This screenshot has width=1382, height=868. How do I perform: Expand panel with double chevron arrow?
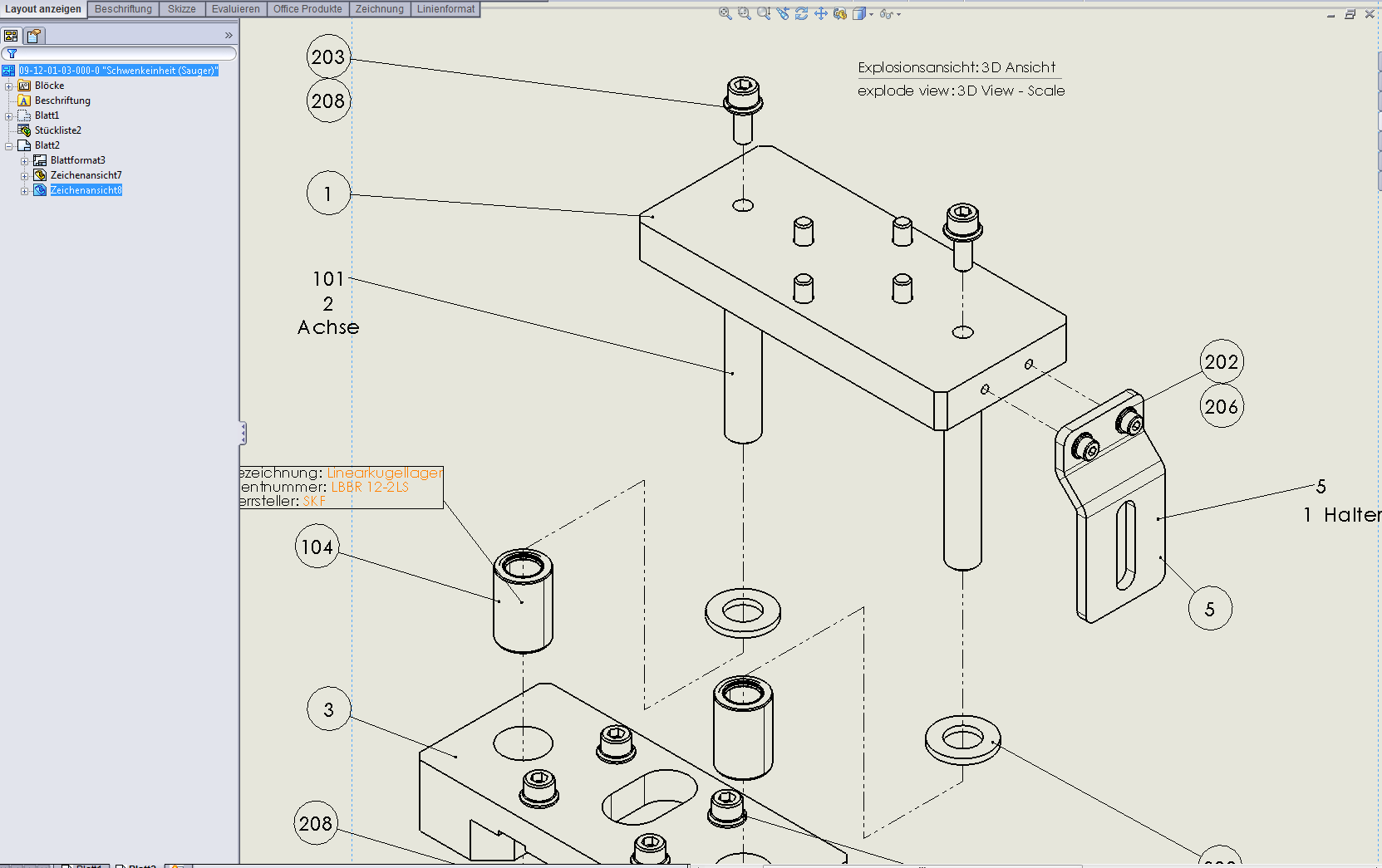(229, 36)
